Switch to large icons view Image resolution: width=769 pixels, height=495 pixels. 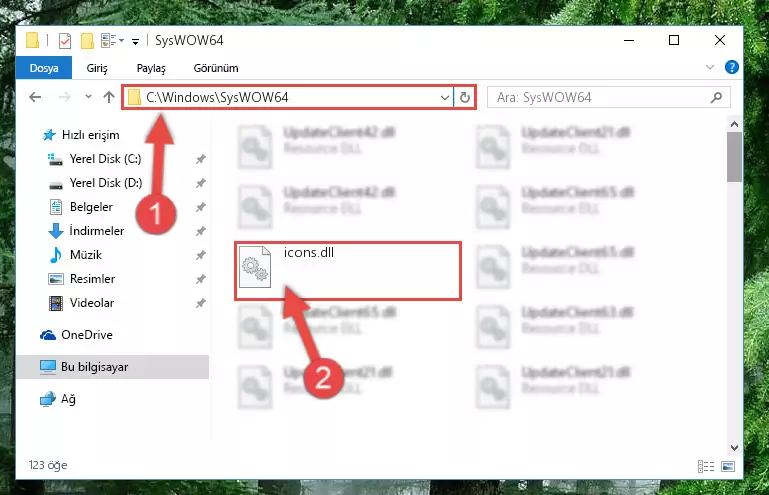point(728,467)
